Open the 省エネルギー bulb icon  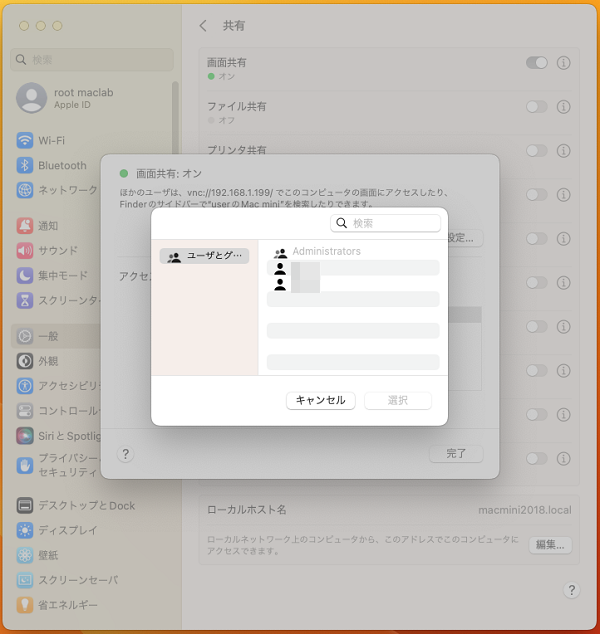[25, 605]
